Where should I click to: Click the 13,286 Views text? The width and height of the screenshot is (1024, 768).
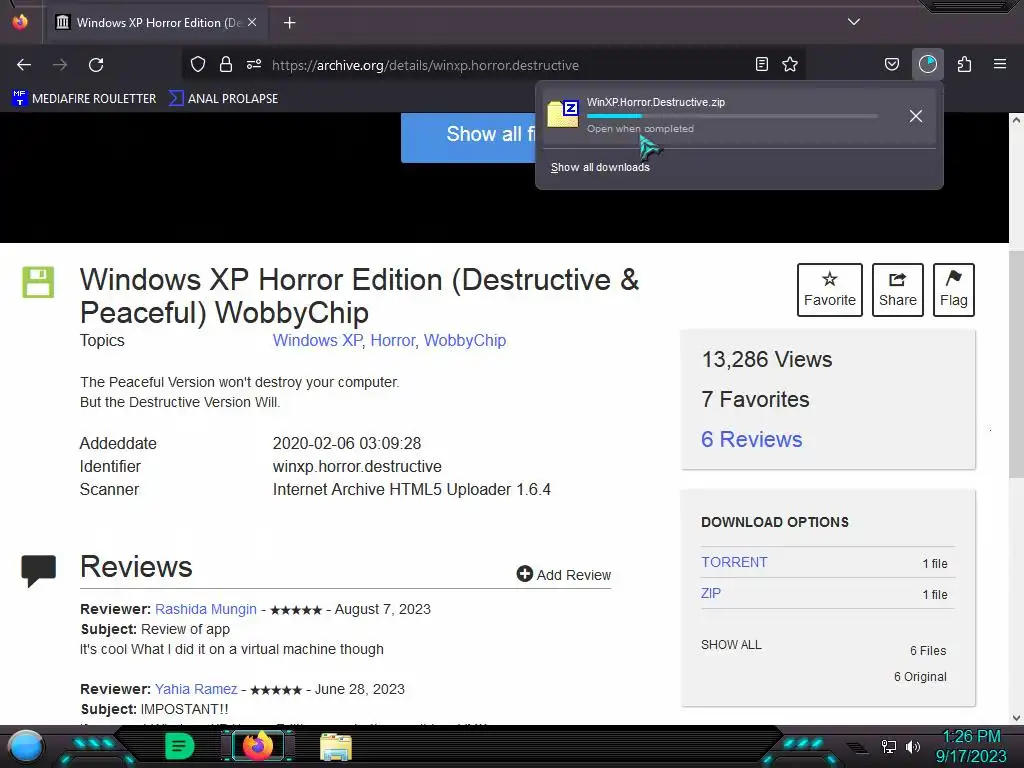point(767,359)
